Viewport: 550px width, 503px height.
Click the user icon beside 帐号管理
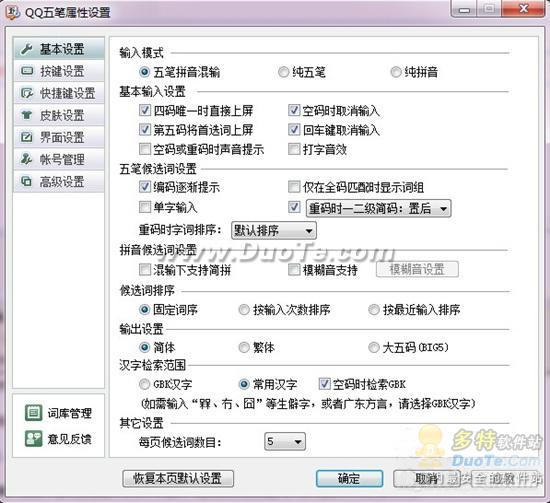coord(27,159)
